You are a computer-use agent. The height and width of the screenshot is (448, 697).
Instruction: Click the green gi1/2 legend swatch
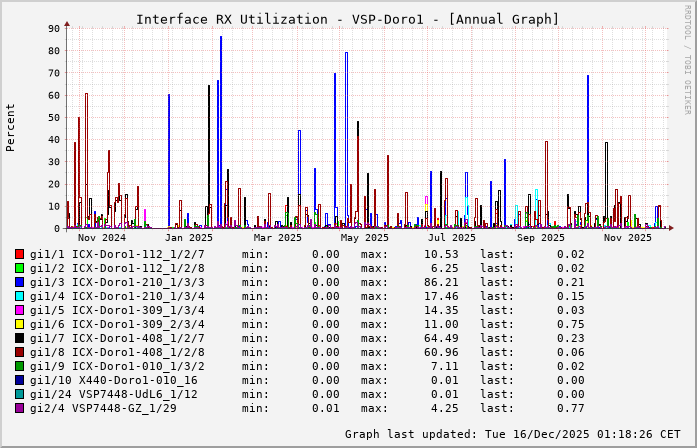[x=19, y=268]
